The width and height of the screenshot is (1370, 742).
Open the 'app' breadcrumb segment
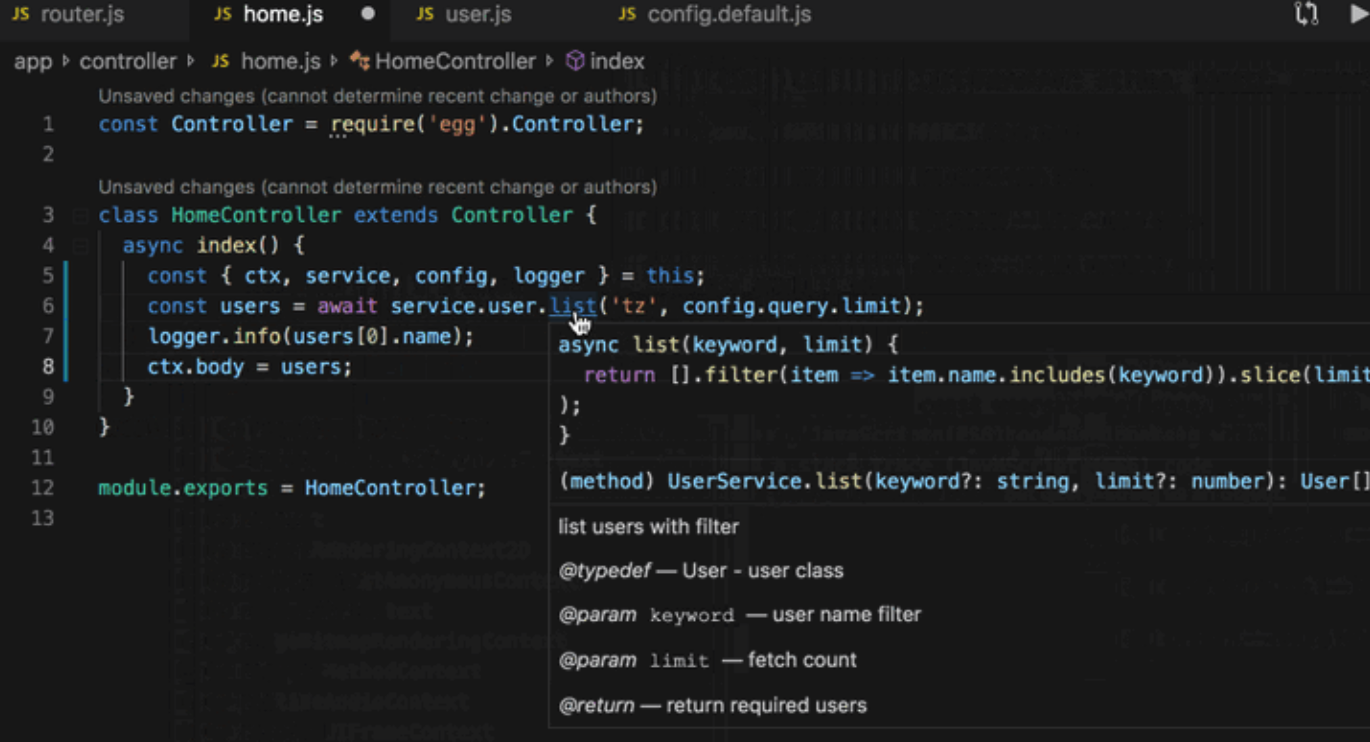pos(33,61)
